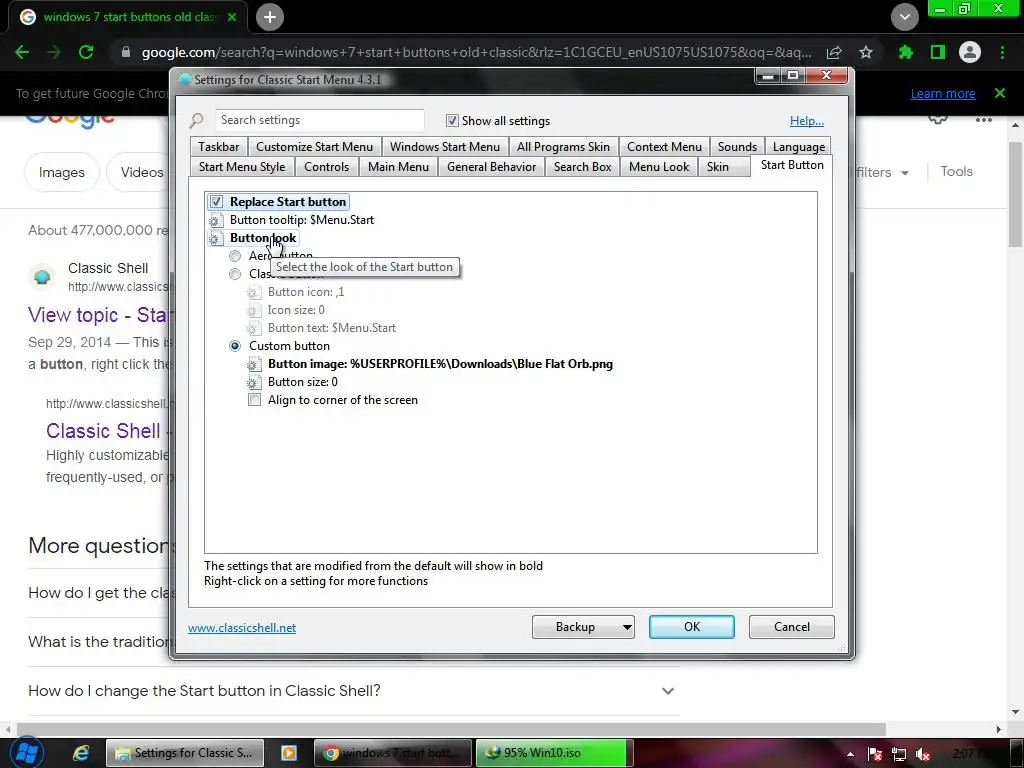Switch to the Start Menu Style tab

[242, 167]
